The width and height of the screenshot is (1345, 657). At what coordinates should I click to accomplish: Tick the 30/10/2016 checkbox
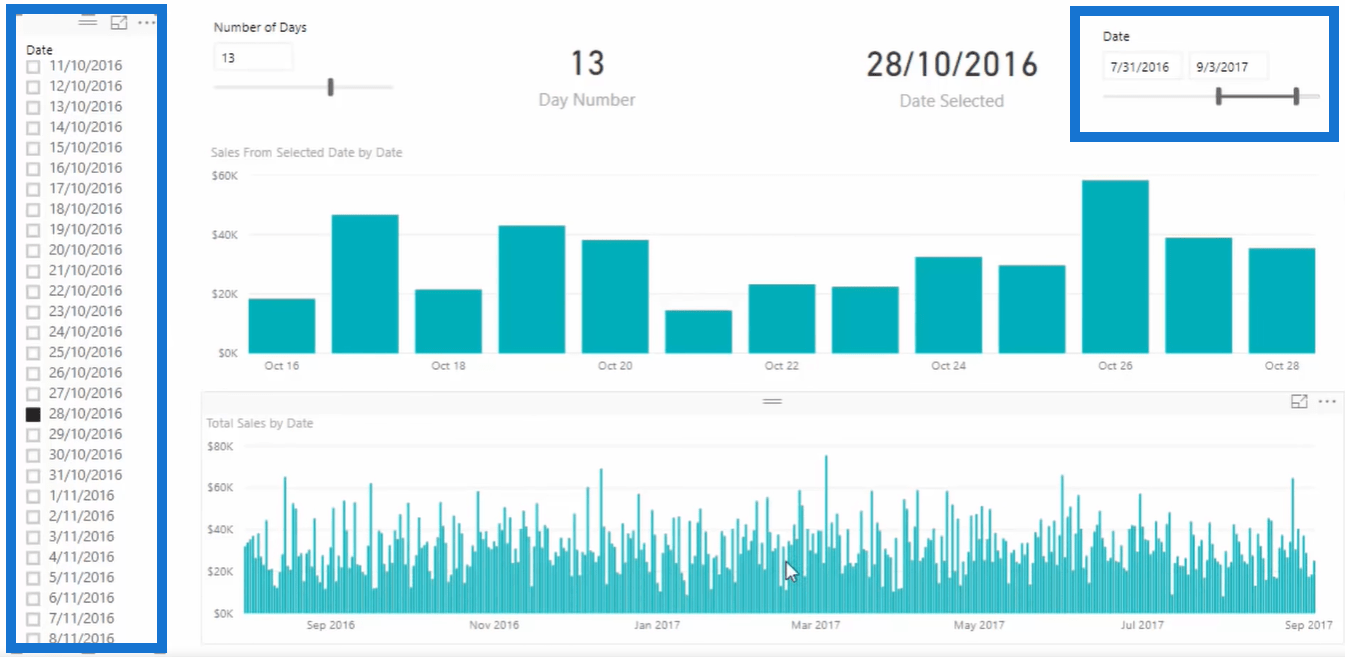pyautogui.click(x=33, y=456)
